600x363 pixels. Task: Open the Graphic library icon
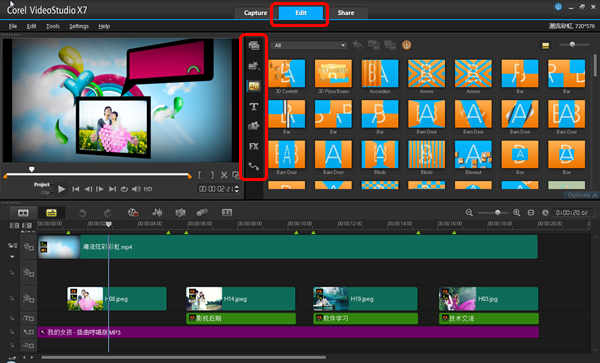coord(254,126)
